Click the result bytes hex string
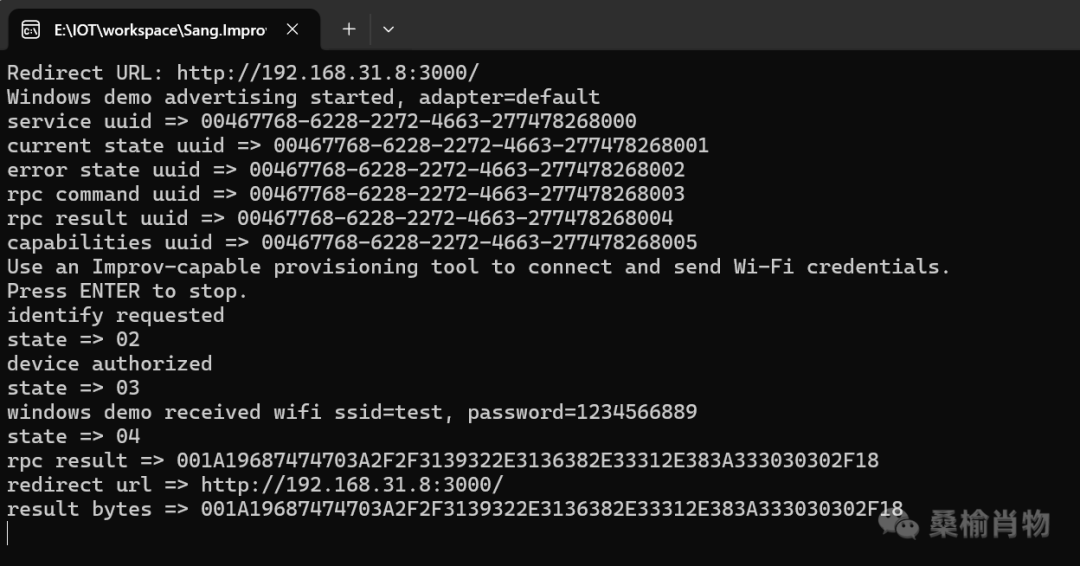Viewport: 1080px width, 566px height. [x=552, y=509]
